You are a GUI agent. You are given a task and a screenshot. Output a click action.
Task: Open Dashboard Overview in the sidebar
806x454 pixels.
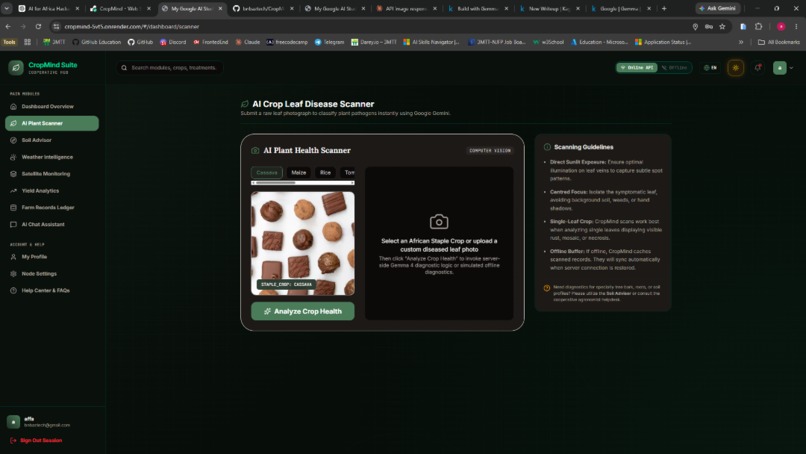pyautogui.click(x=47, y=106)
